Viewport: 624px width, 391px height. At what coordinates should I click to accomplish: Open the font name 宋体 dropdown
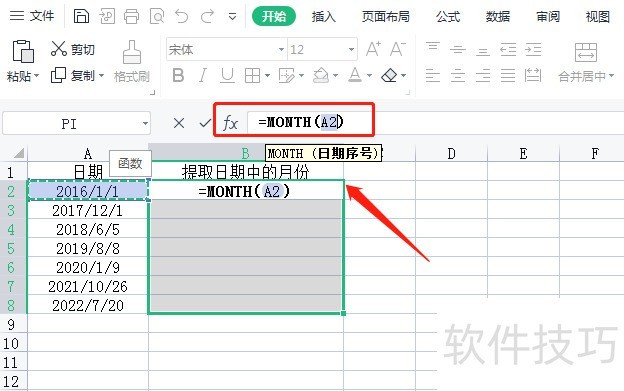tap(281, 49)
